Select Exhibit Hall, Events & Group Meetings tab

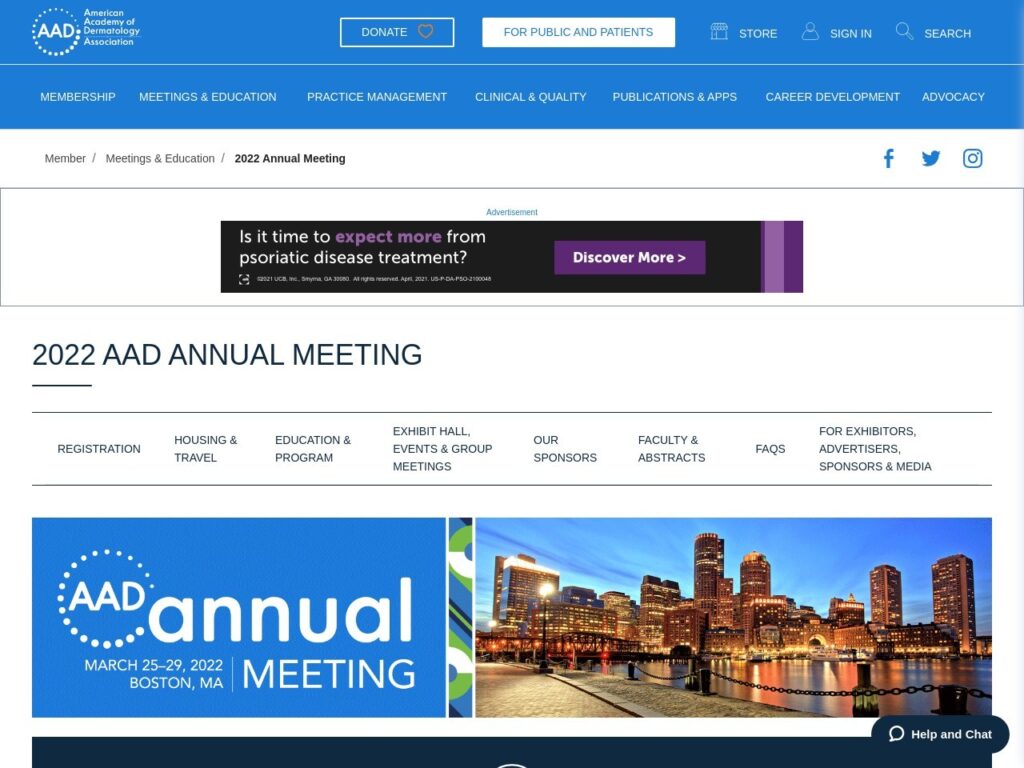tap(442, 449)
